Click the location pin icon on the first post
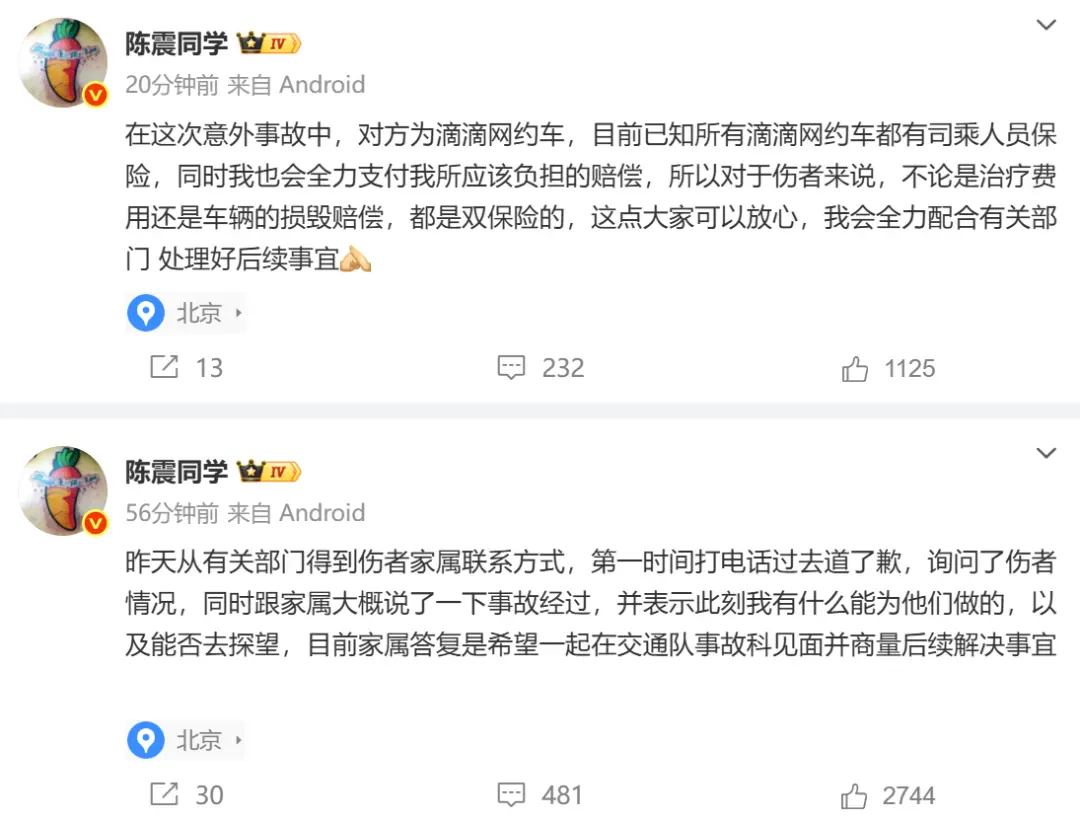Viewport: 1080px width, 820px height. 146,314
